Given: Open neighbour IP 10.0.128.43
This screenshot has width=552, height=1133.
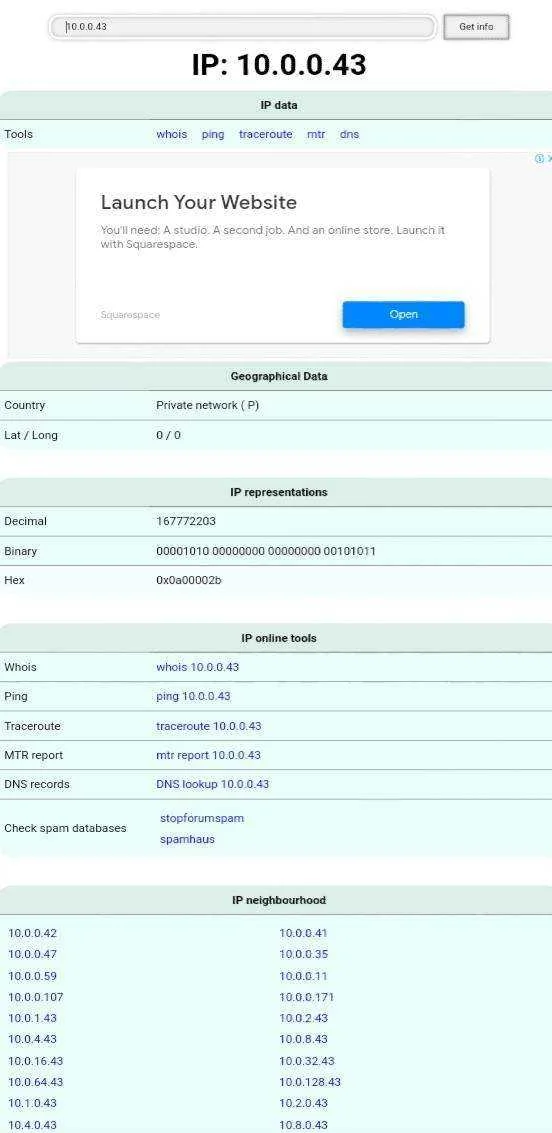Looking at the screenshot, I should [310, 1082].
